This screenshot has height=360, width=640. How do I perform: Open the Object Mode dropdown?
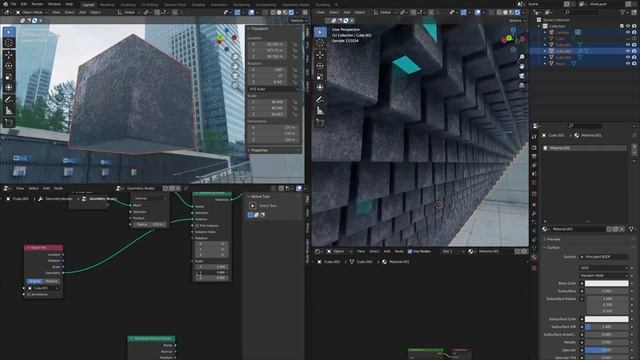32,12
